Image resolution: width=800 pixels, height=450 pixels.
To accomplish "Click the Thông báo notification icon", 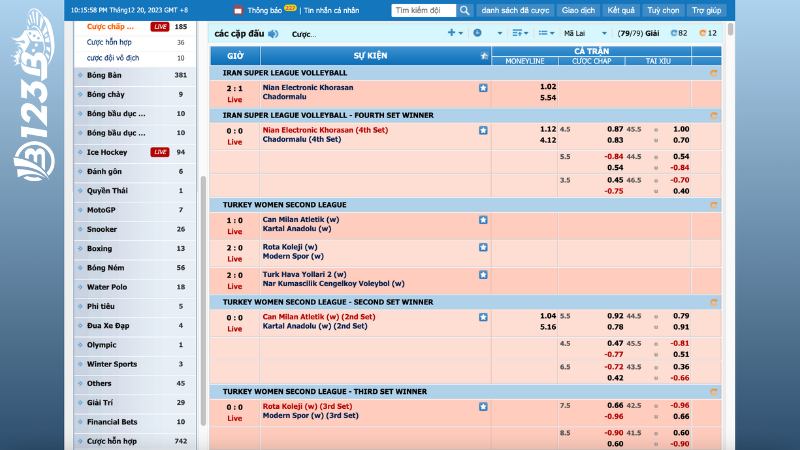I will tap(238, 10).
